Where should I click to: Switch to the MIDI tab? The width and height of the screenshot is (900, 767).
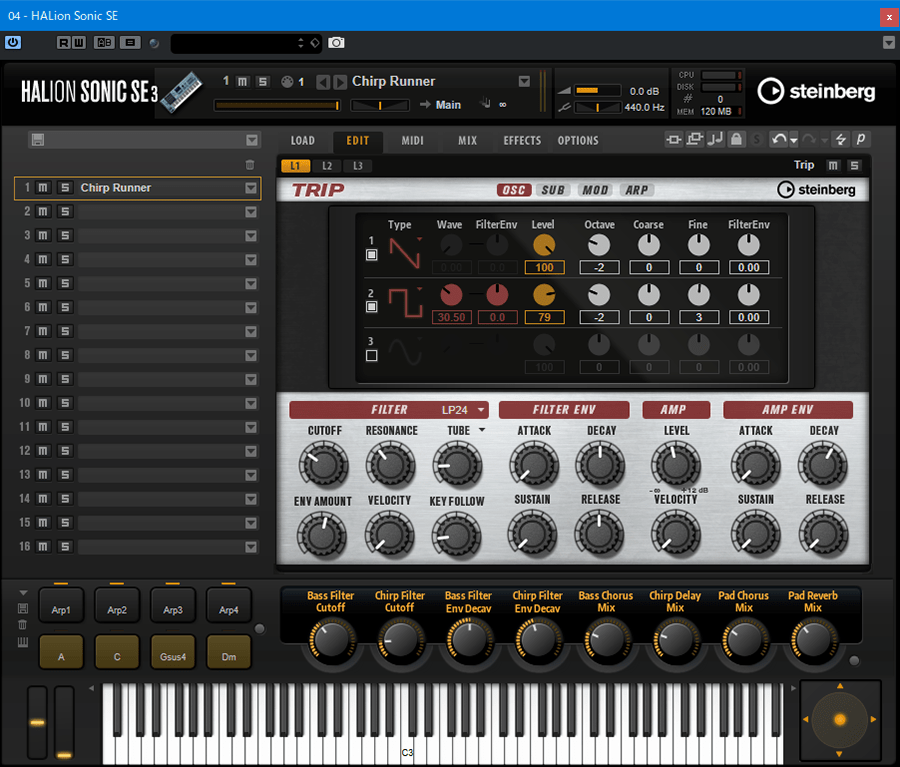[x=413, y=141]
